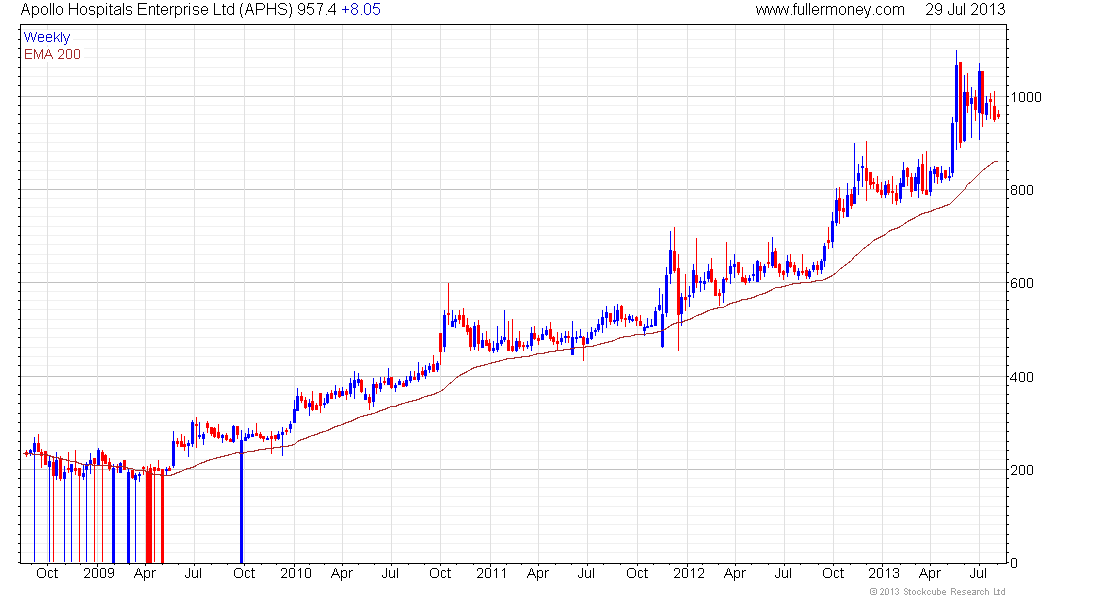The width and height of the screenshot is (1100, 600).
Task: Select the 800 price axis label
Action: pyautogui.click(x=1022, y=190)
